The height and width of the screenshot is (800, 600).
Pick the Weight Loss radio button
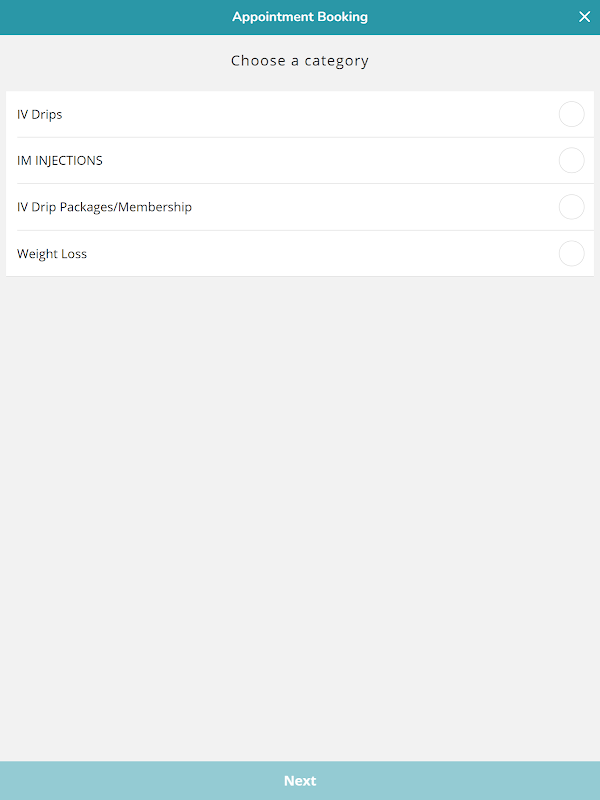coord(571,254)
